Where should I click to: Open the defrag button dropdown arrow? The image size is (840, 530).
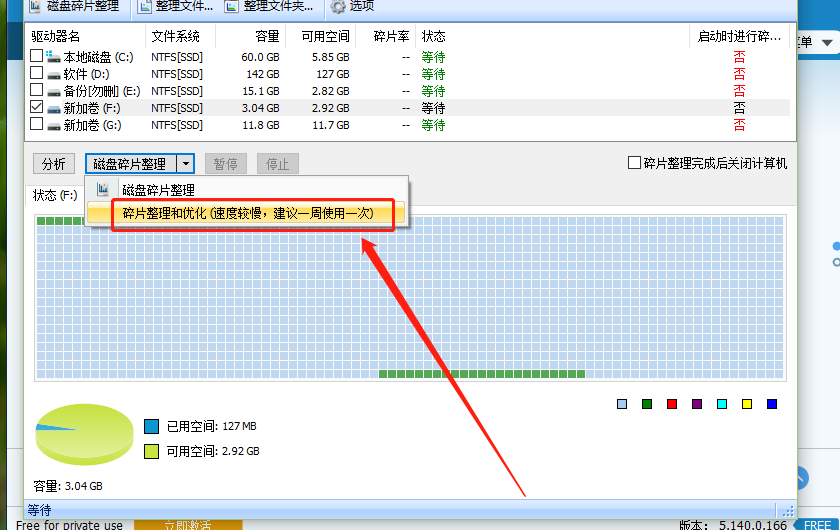[x=185, y=164]
